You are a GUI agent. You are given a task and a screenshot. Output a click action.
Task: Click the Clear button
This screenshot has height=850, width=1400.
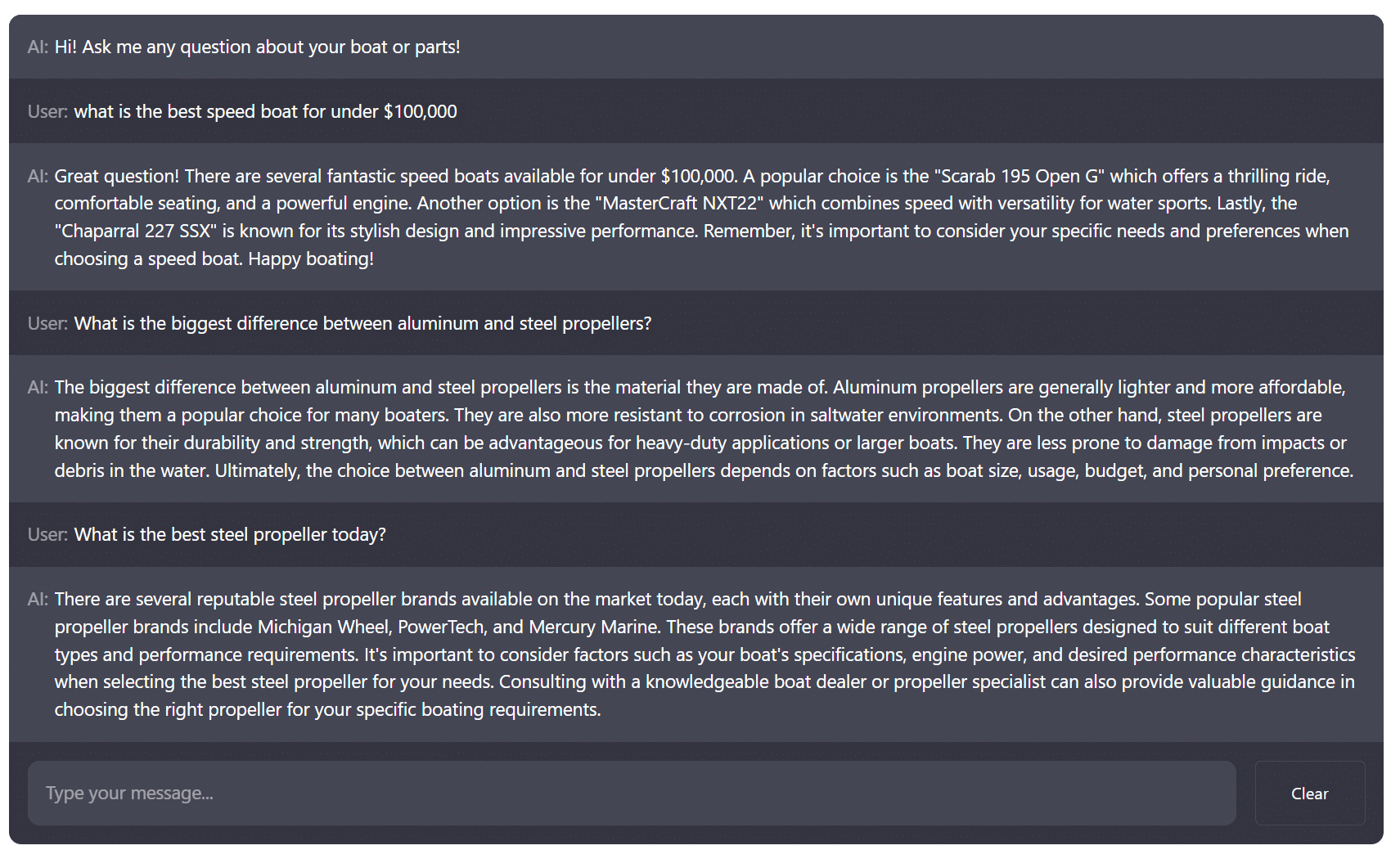click(1309, 793)
